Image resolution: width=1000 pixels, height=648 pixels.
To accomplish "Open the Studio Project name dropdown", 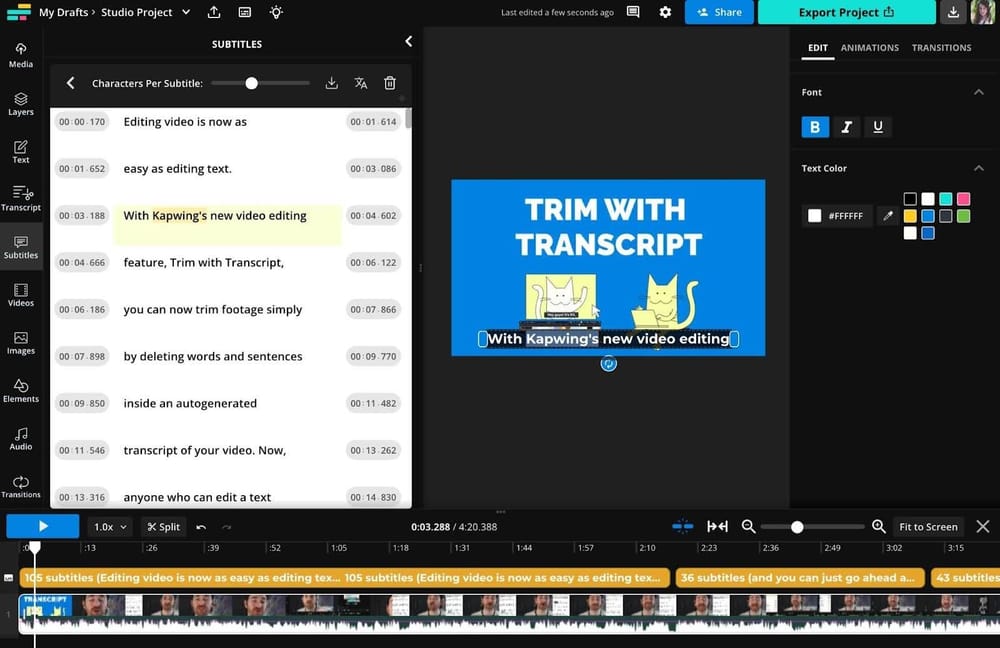I will point(185,13).
